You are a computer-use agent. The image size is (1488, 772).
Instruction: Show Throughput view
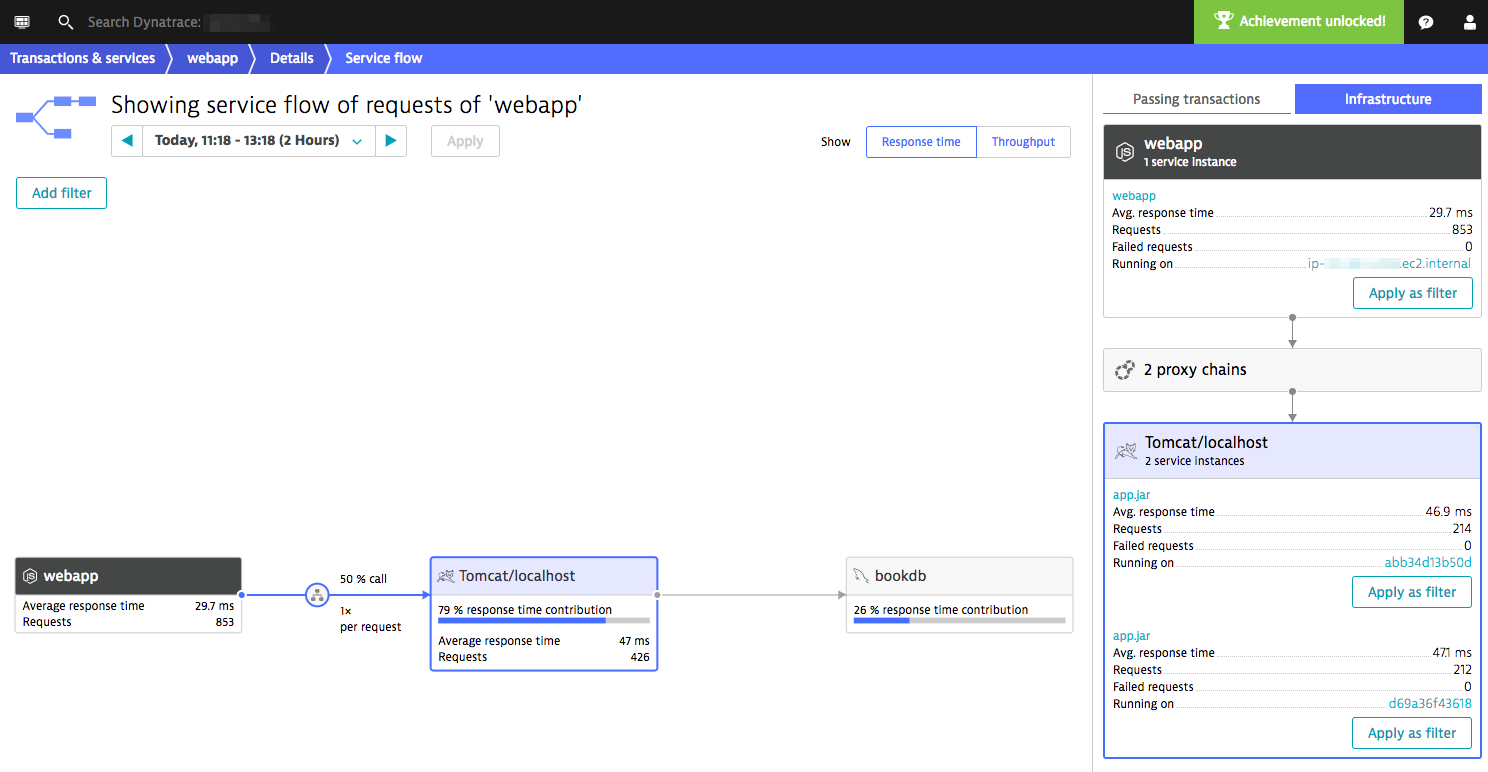pos(1023,142)
